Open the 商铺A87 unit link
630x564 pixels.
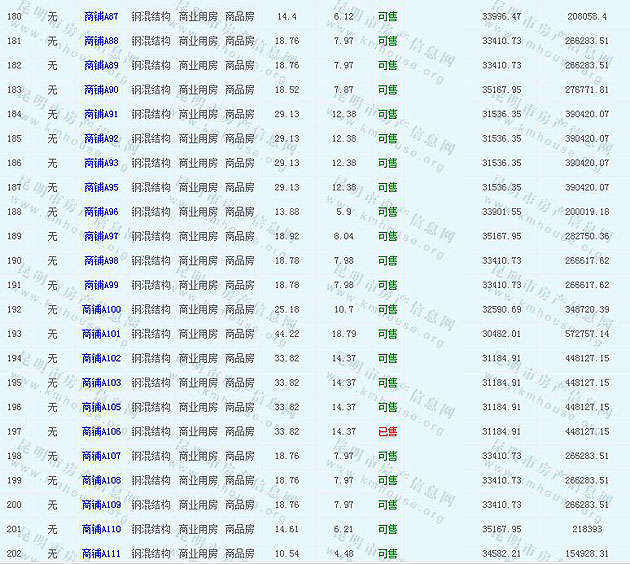point(101,17)
